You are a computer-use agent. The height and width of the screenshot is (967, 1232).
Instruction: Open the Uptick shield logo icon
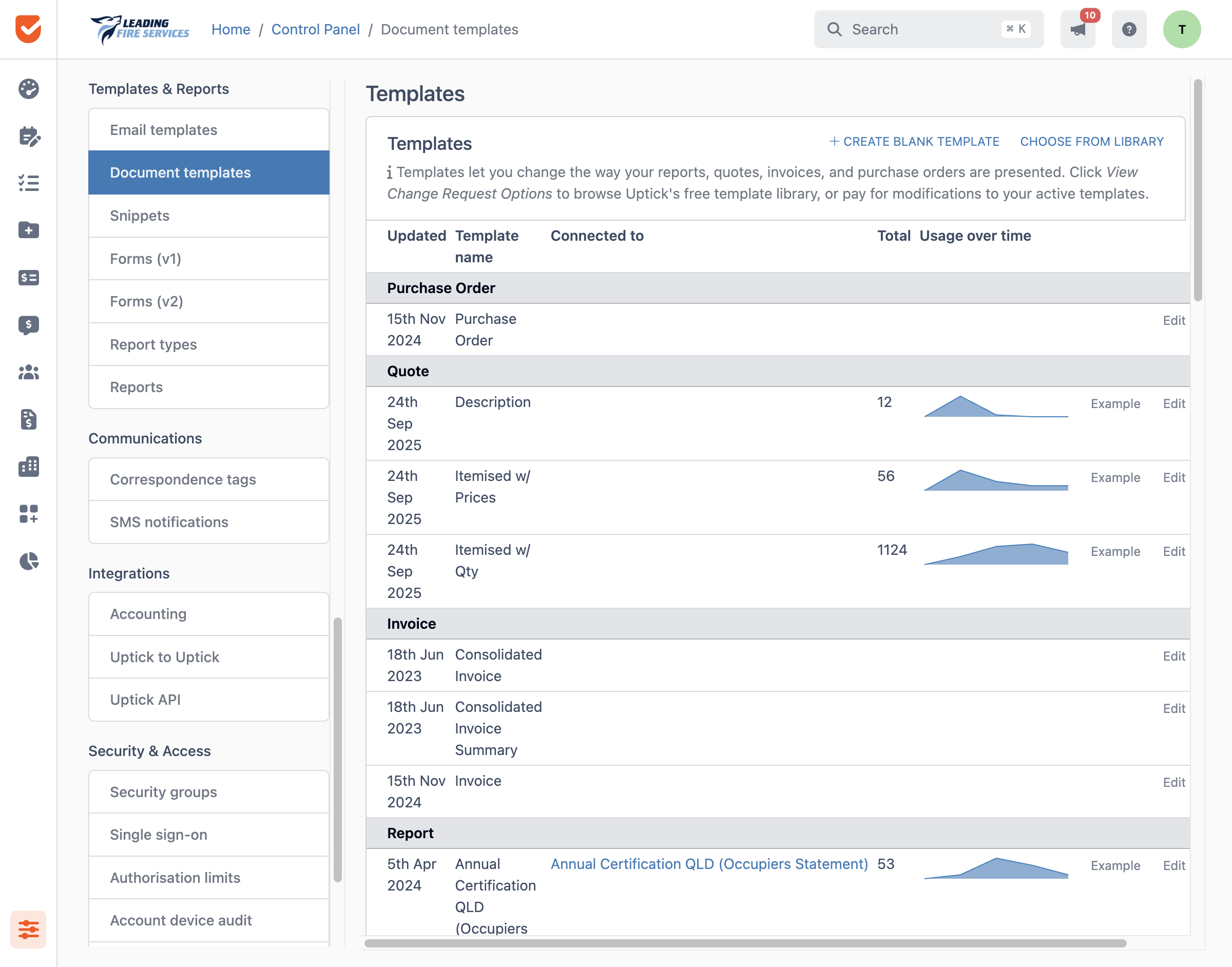coord(28,29)
